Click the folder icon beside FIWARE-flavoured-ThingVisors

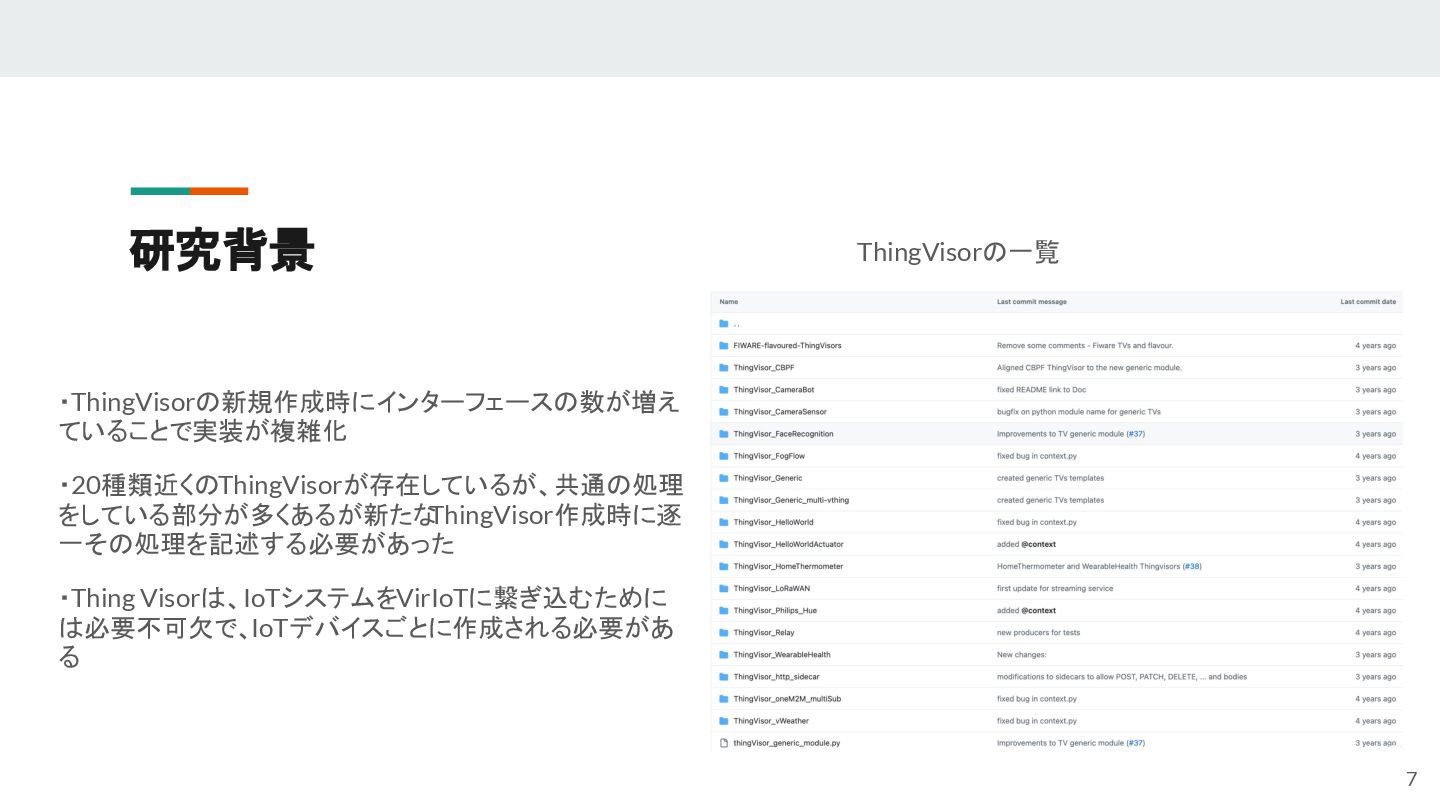[723, 345]
